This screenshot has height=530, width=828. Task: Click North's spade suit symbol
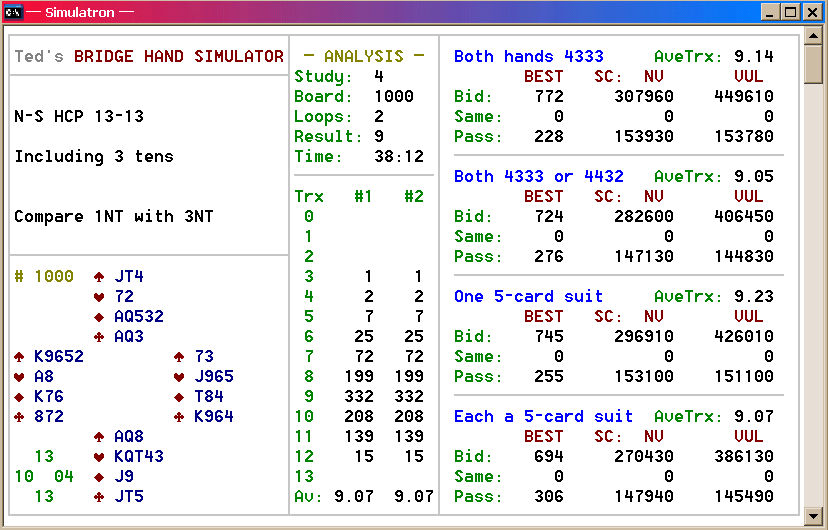coord(99,277)
